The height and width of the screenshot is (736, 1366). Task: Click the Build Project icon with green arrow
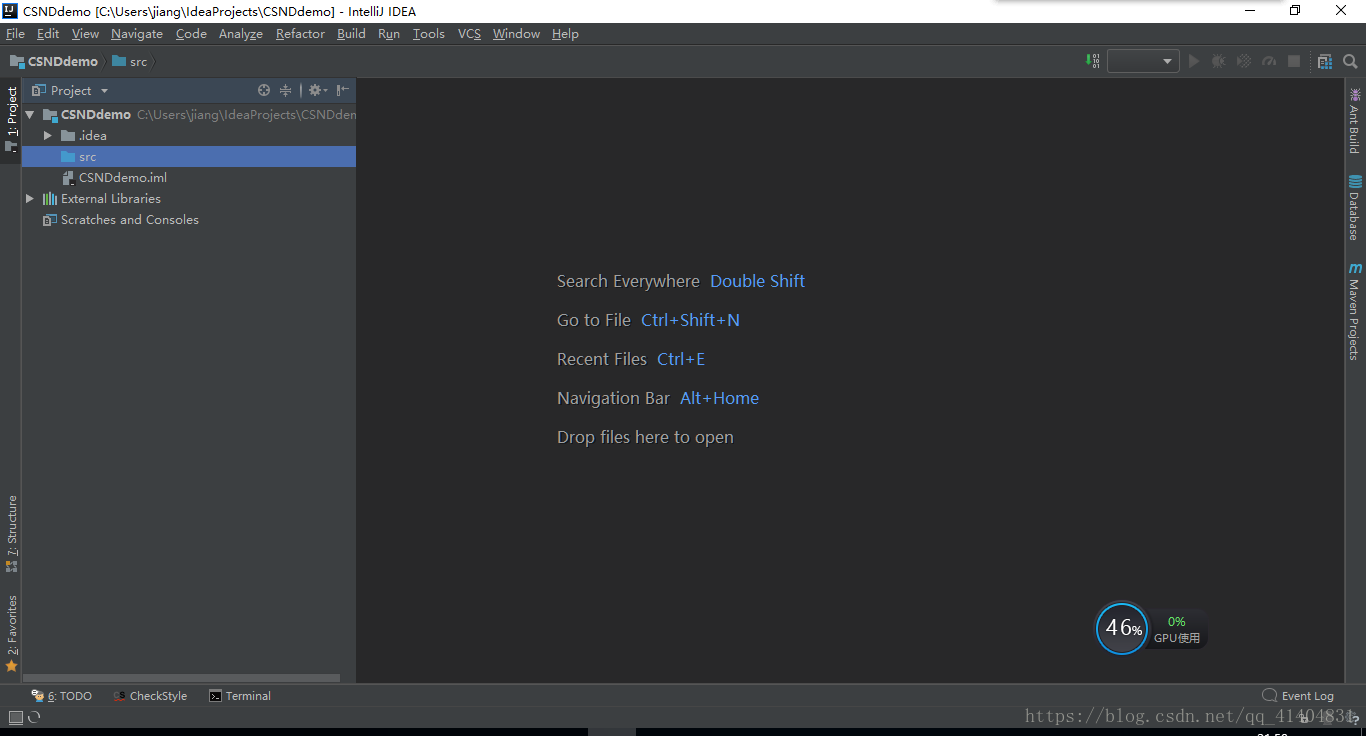(1093, 61)
